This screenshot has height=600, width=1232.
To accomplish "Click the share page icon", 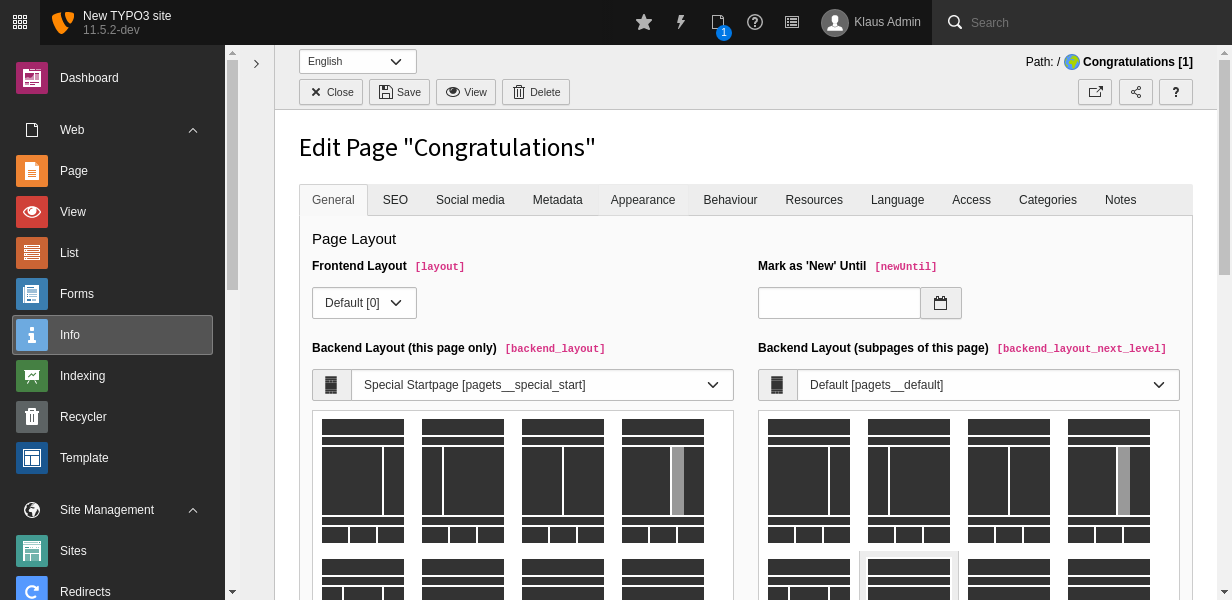I will click(1136, 92).
